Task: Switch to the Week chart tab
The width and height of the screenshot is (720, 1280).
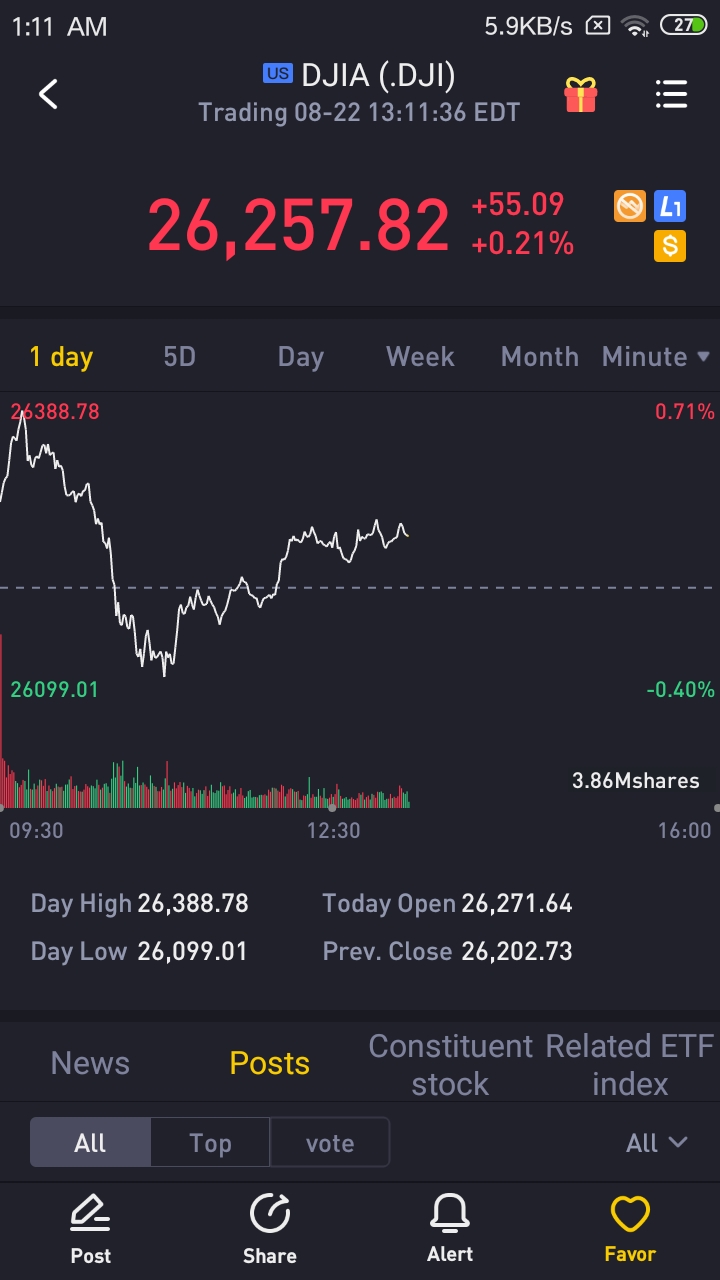Action: (420, 357)
